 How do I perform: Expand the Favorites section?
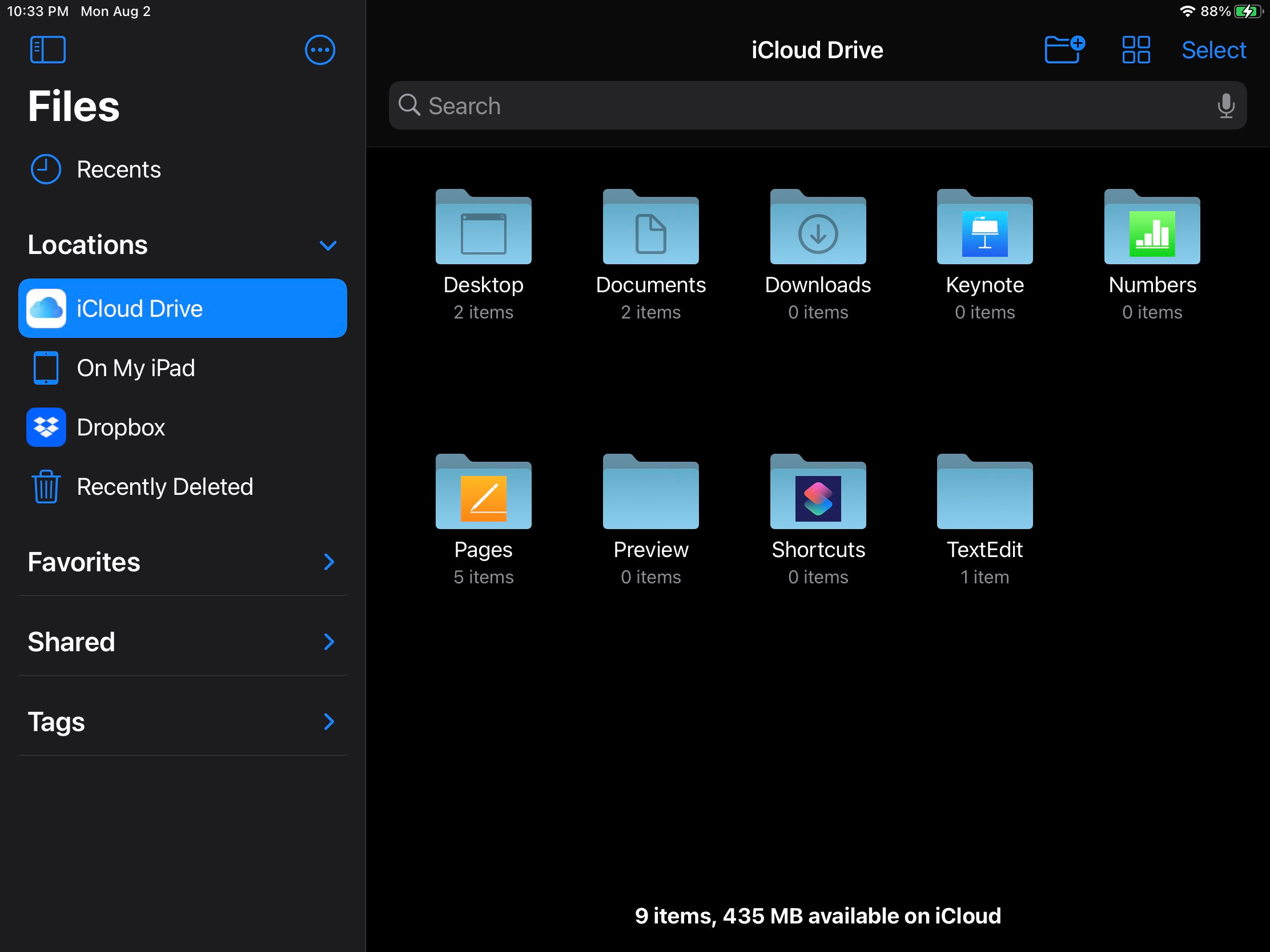pos(328,562)
